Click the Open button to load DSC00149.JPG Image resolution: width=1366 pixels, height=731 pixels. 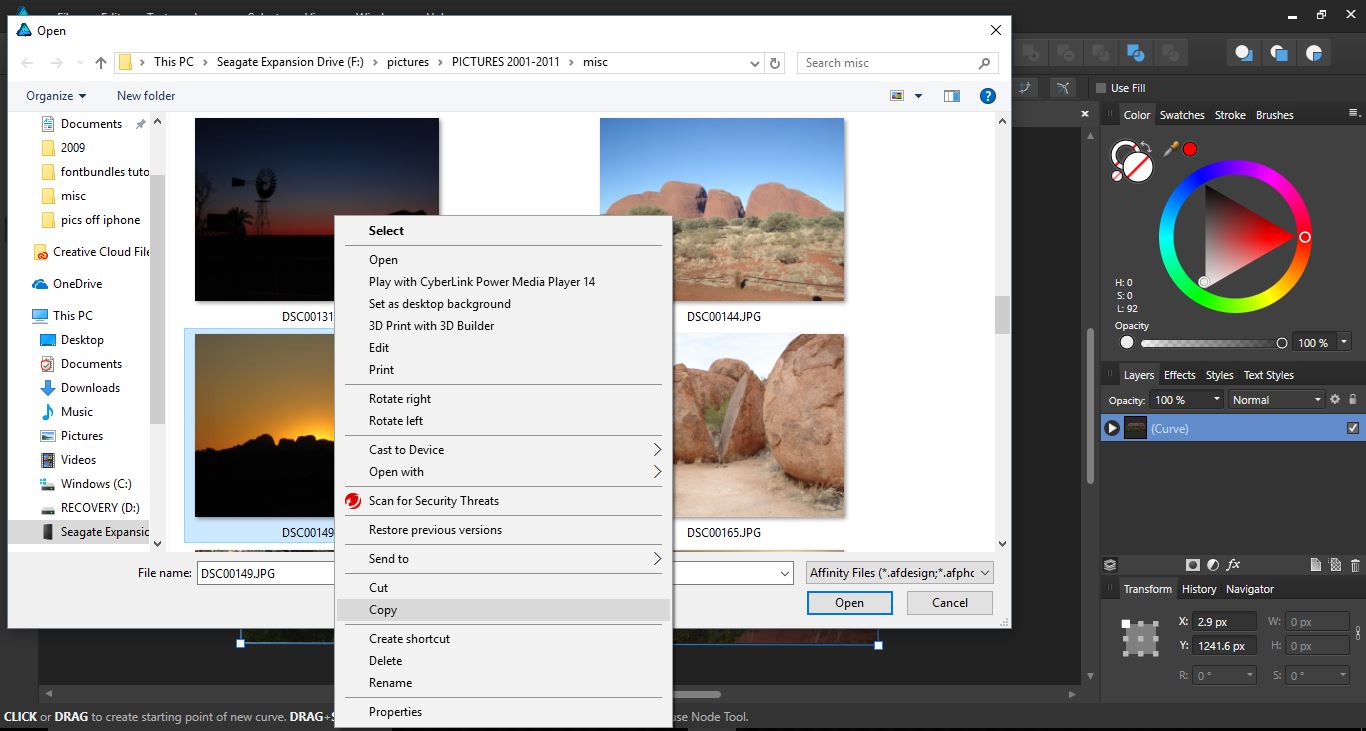pyautogui.click(x=848, y=603)
